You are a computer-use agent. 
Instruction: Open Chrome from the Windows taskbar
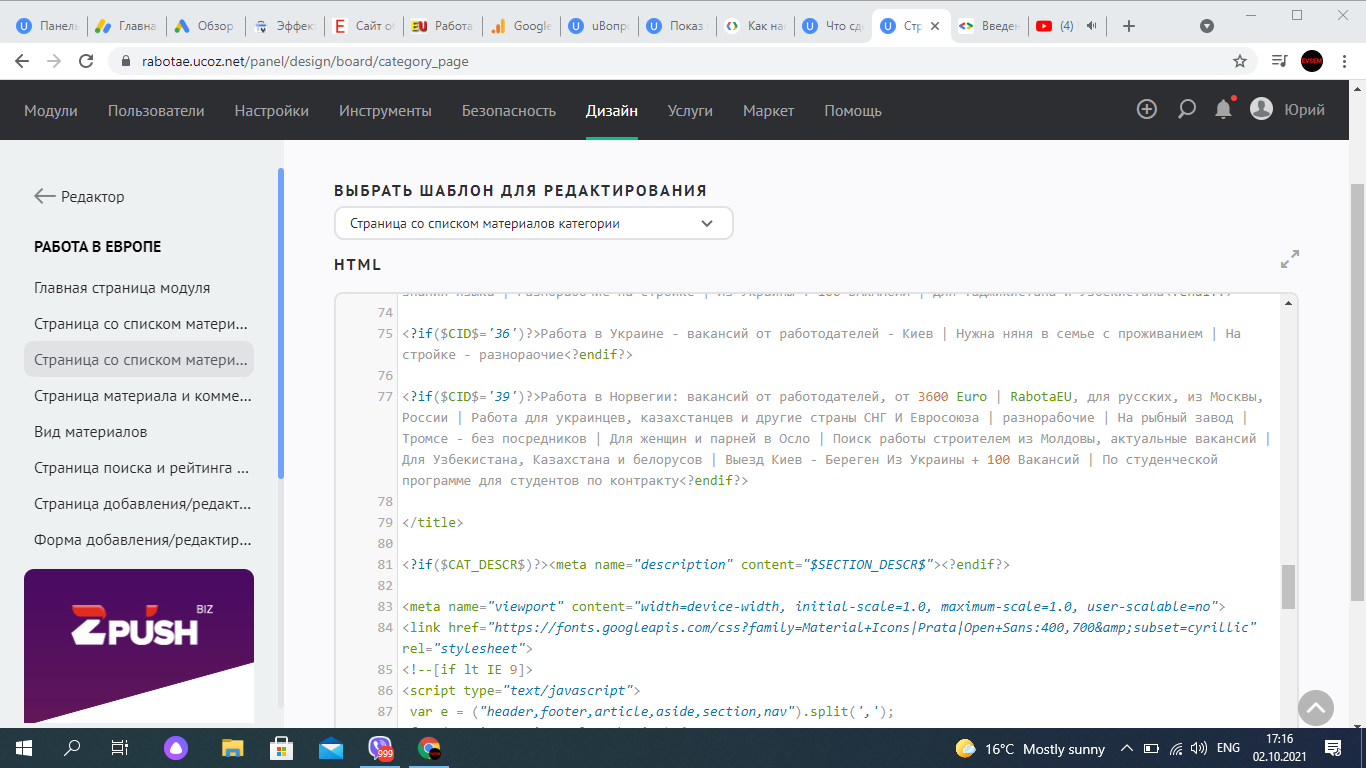point(430,748)
